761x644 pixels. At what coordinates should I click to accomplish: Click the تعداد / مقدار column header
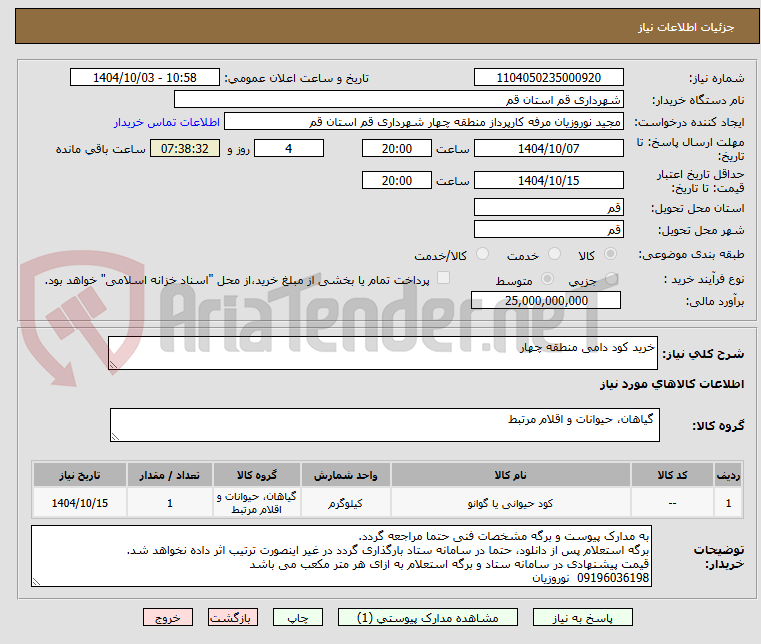click(x=170, y=475)
